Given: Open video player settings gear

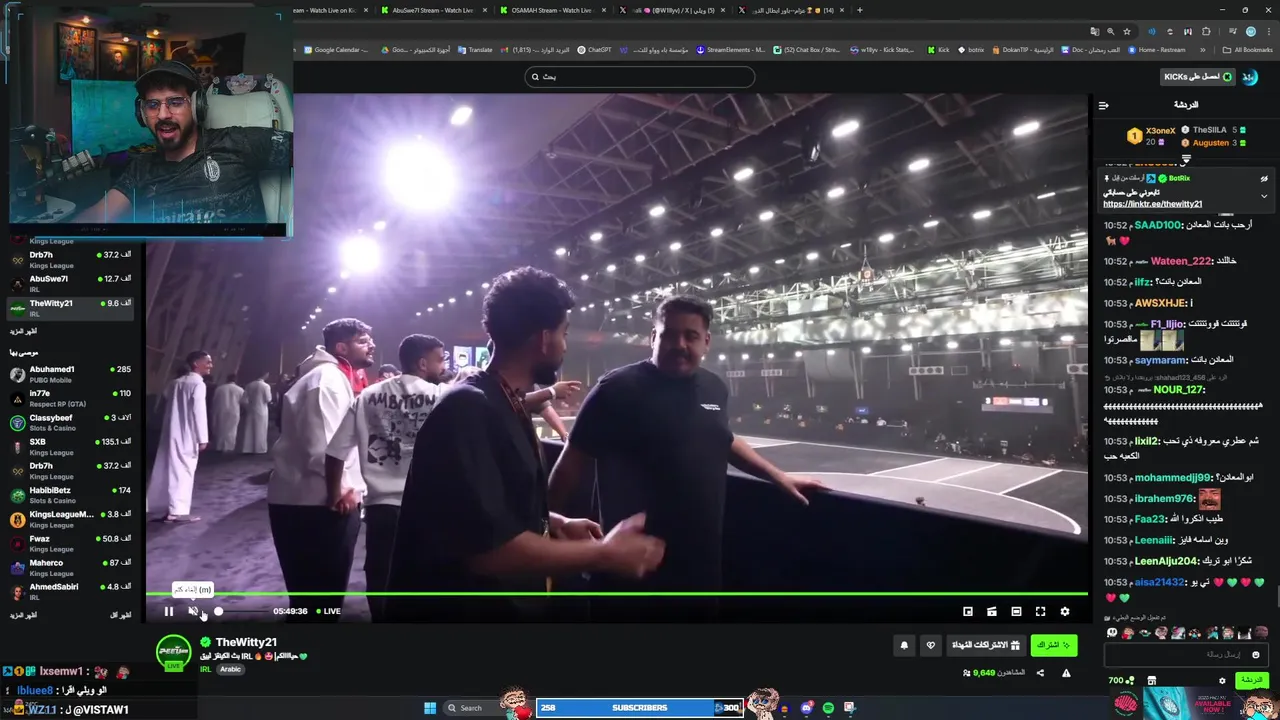Looking at the screenshot, I should pyautogui.click(x=1065, y=611).
